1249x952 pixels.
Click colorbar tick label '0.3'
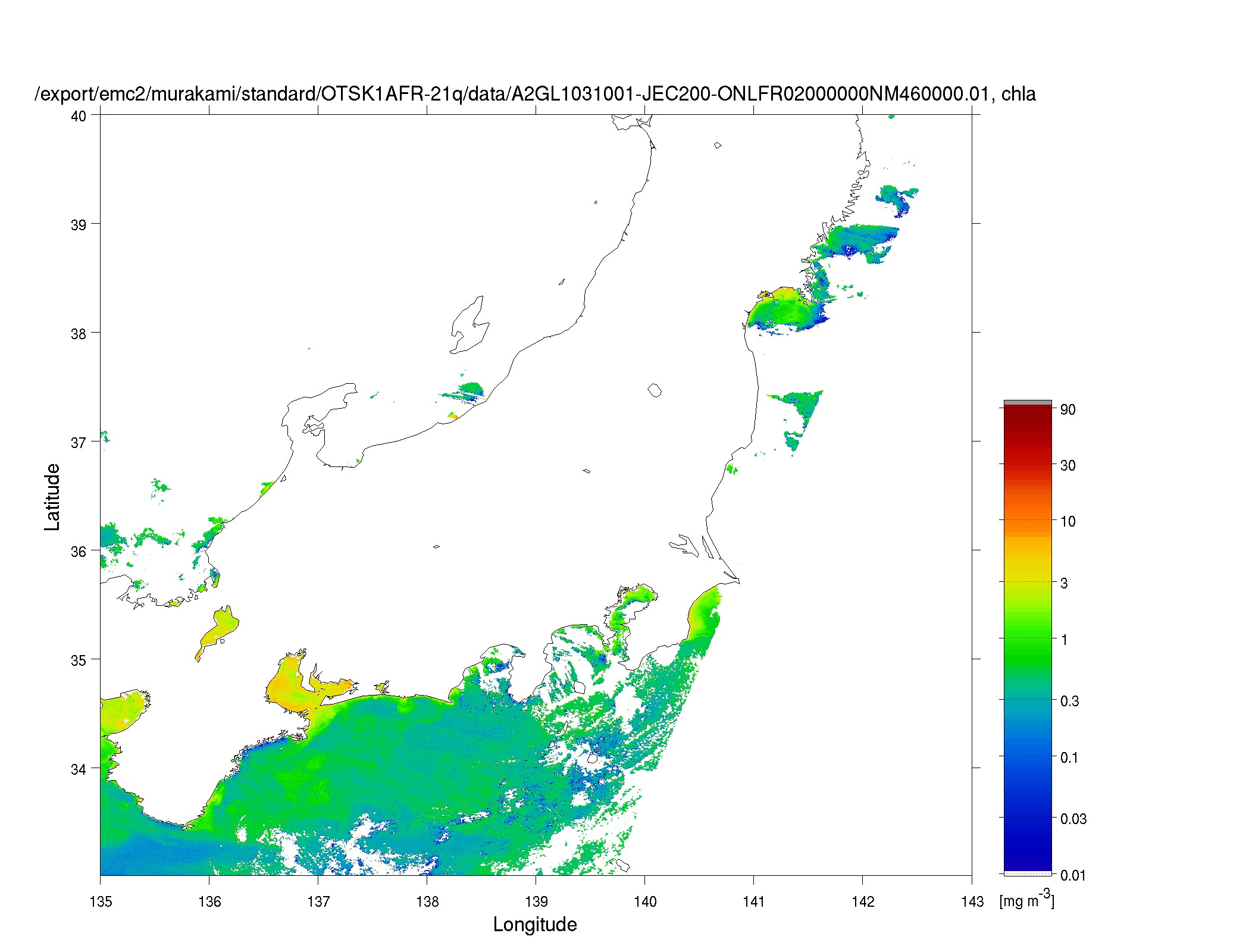(1069, 701)
